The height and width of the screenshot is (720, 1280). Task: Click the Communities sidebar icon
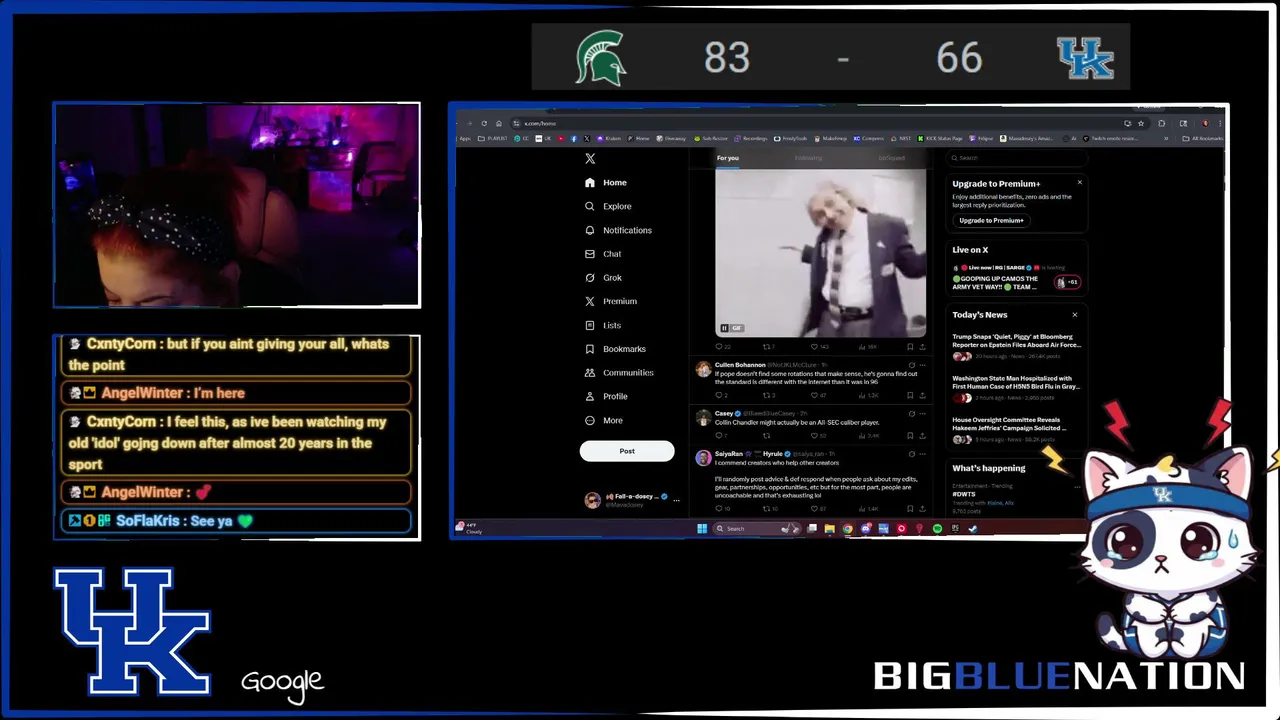590,373
